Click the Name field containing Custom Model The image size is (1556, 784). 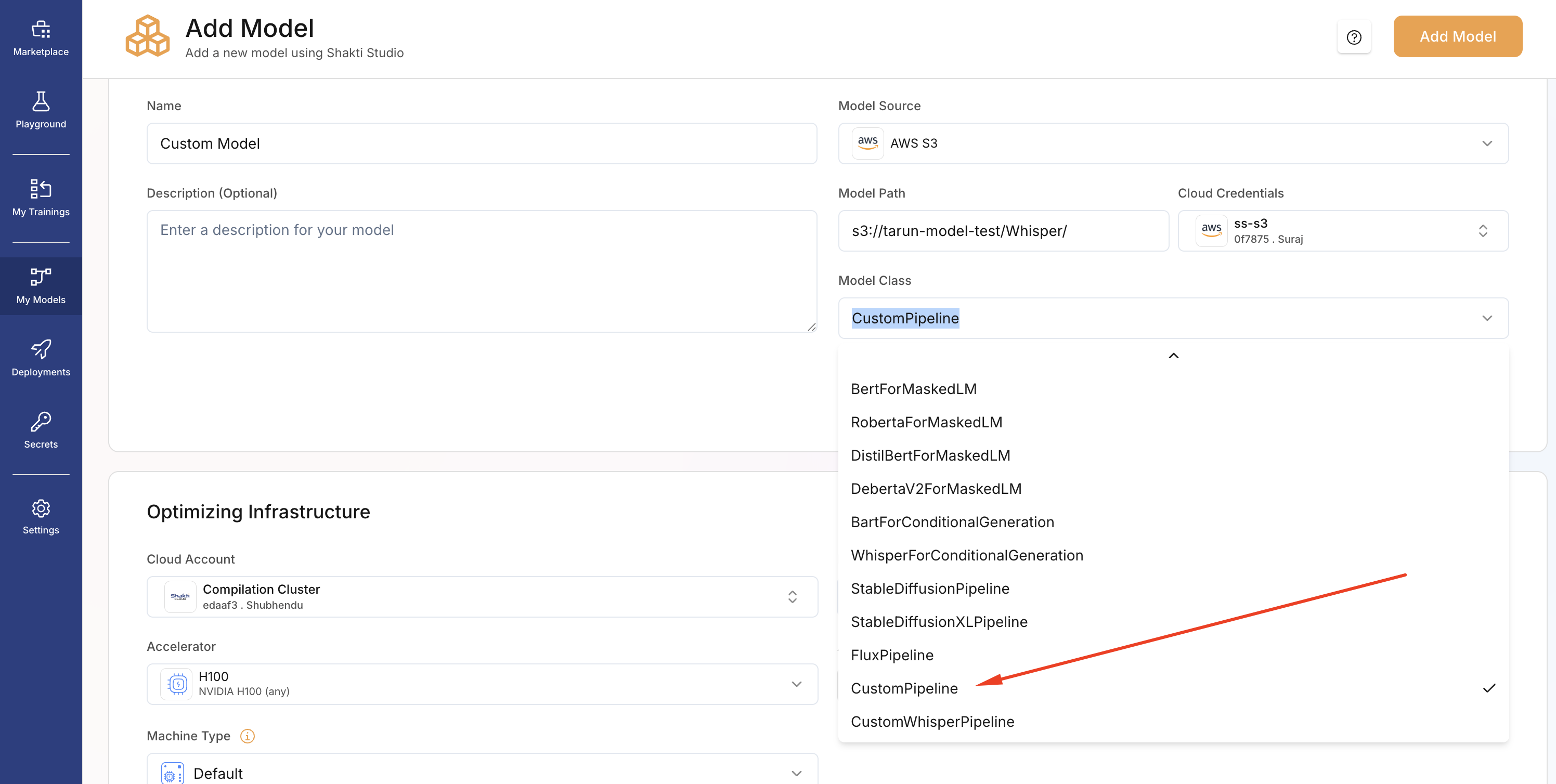click(482, 143)
